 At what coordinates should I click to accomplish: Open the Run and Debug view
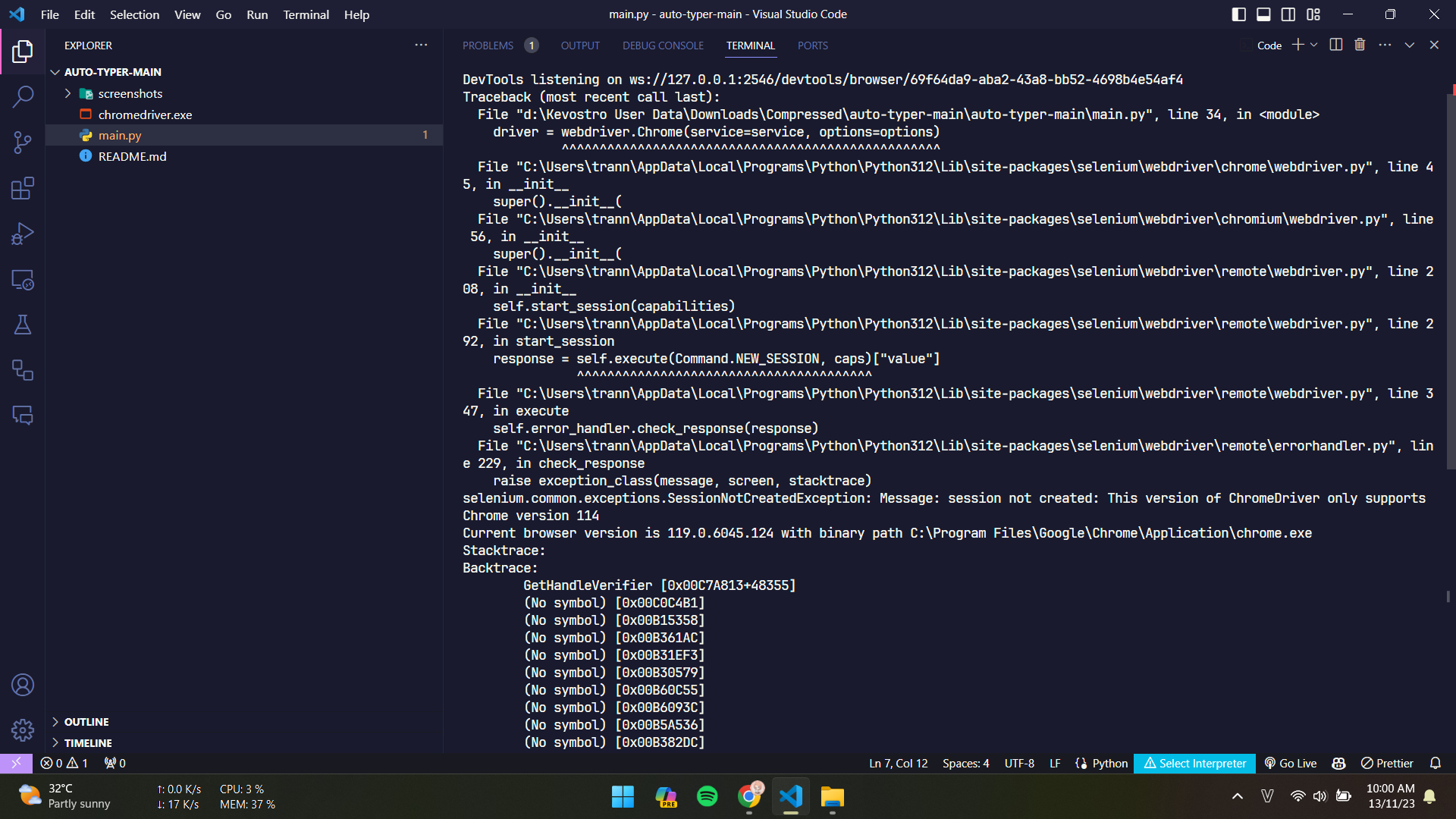(x=23, y=234)
